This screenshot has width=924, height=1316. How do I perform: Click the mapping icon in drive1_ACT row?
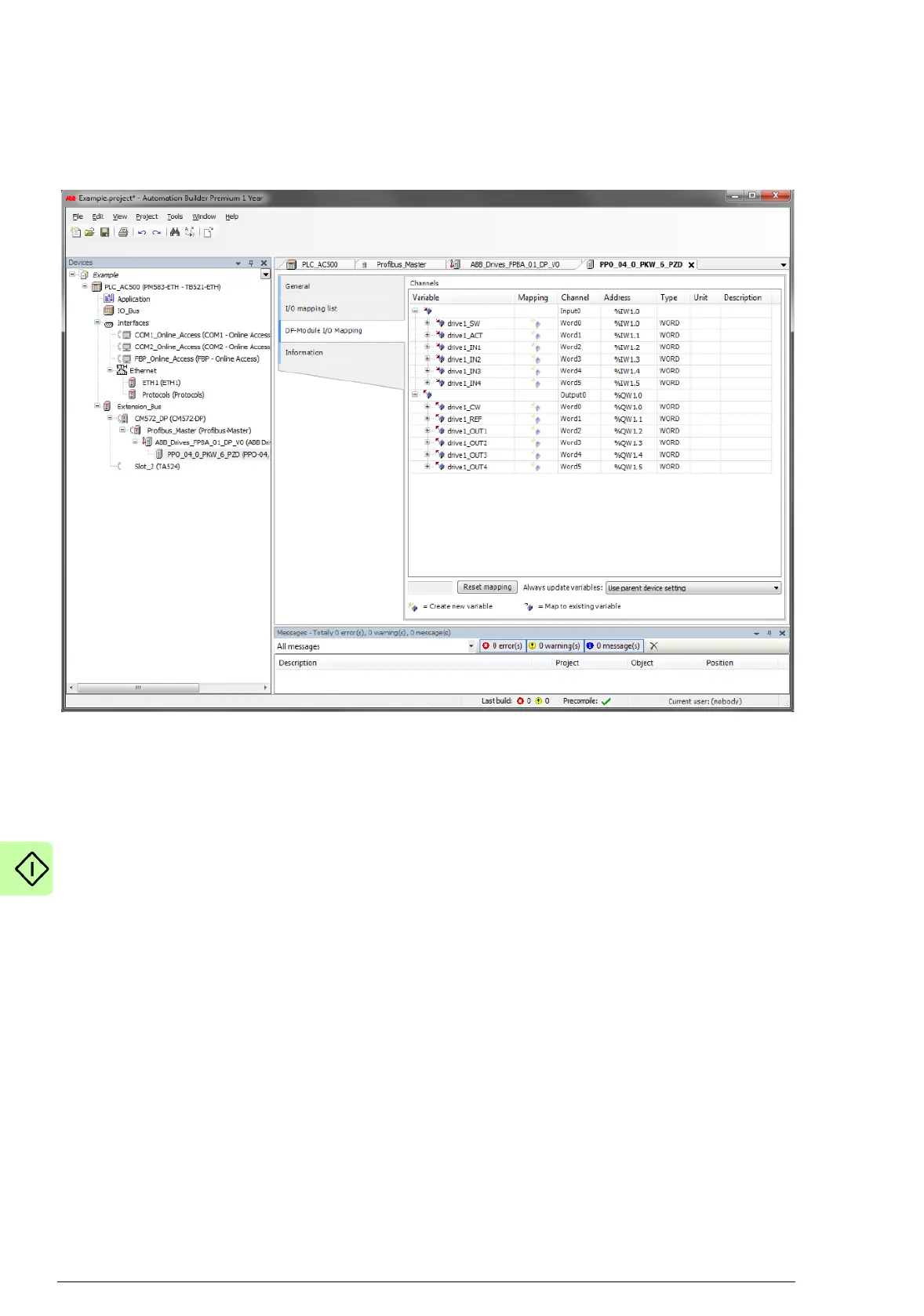pos(537,335)
